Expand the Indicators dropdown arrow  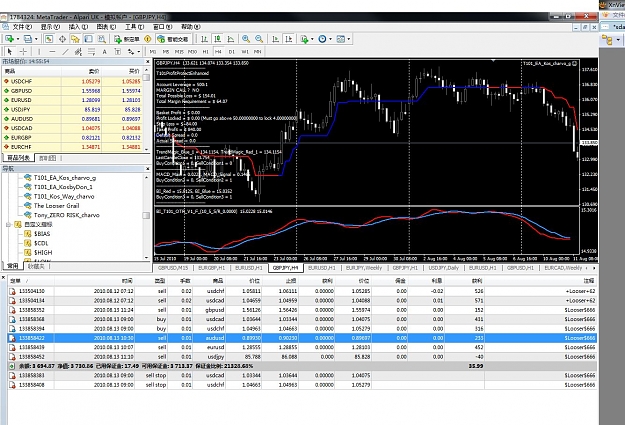coord(312,39)
